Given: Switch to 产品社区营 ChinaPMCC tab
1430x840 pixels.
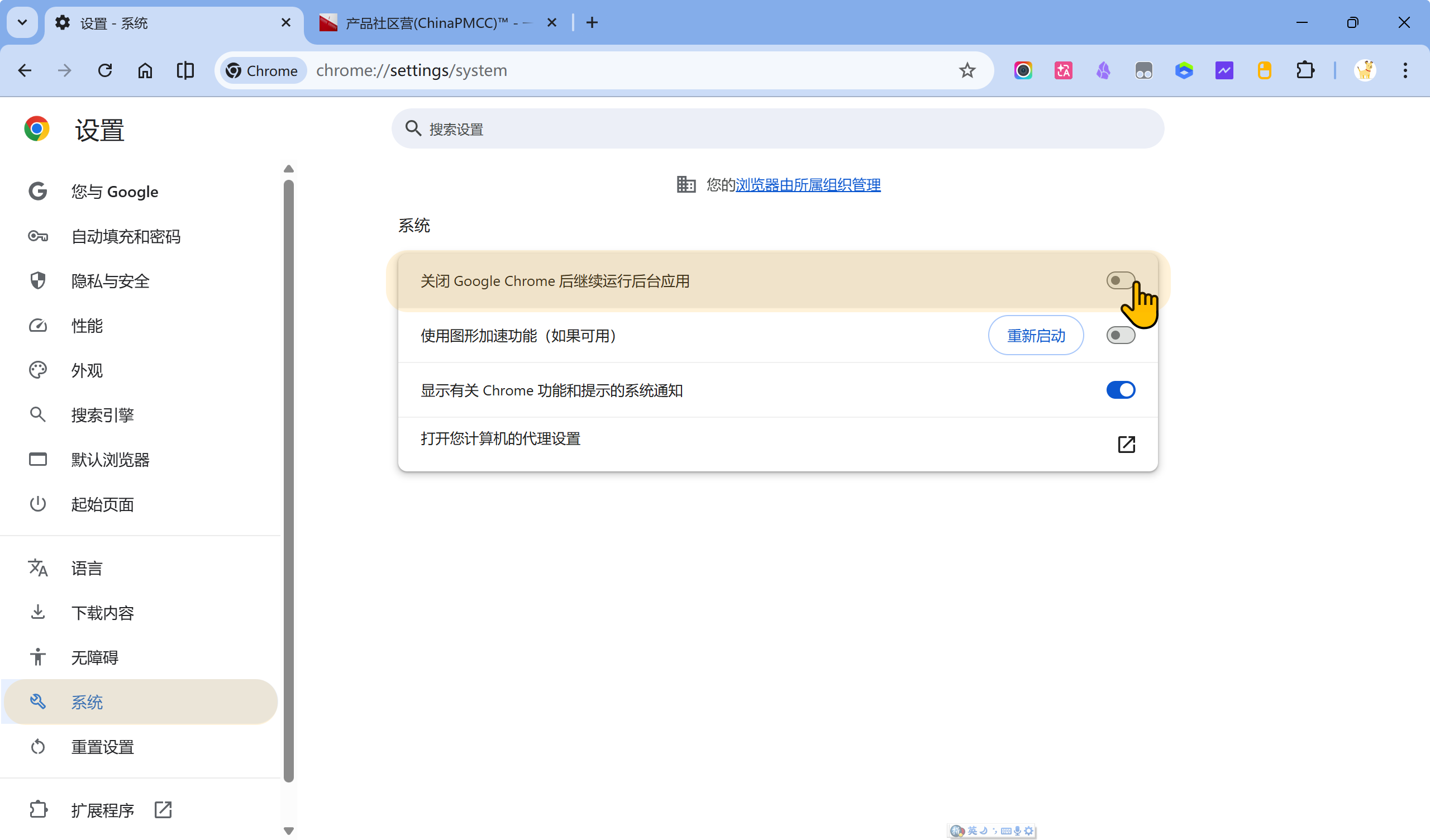Looking at the screenshot, I should (431, 23).
